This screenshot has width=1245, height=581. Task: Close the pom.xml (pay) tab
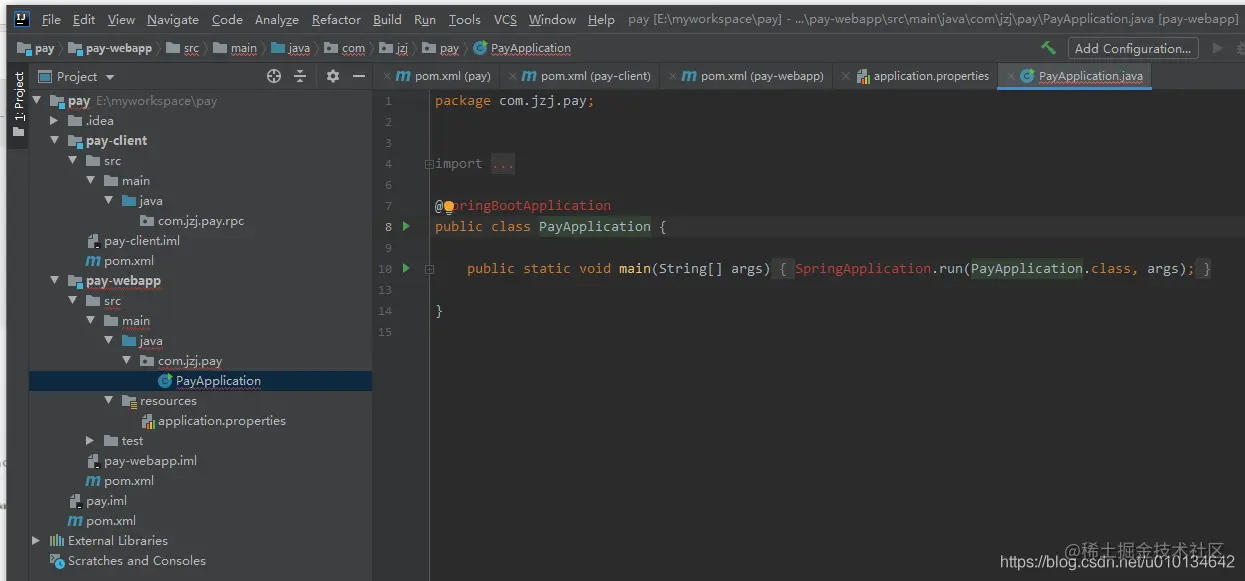[387, 76]
